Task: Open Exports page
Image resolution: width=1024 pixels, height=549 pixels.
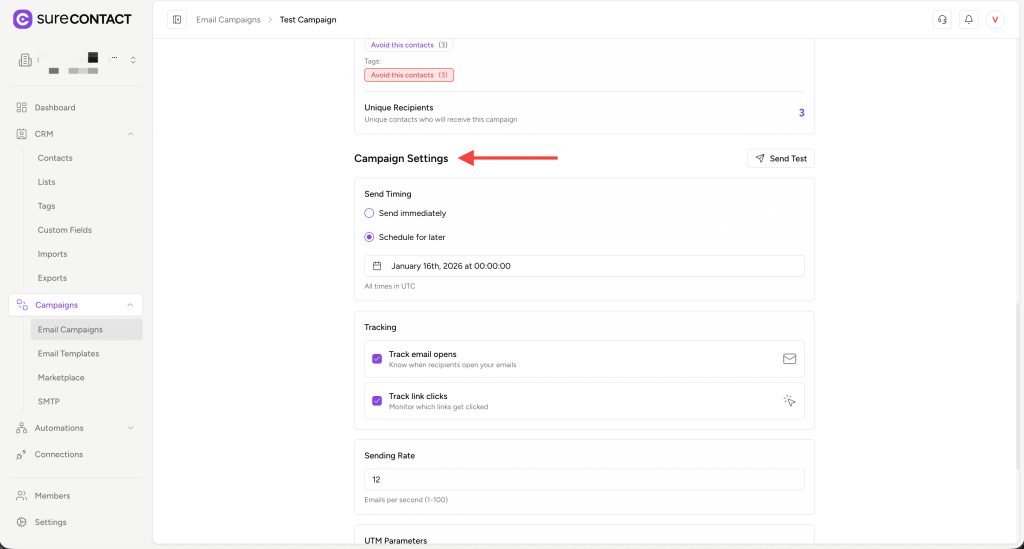Action: click(x=52, y=278)
